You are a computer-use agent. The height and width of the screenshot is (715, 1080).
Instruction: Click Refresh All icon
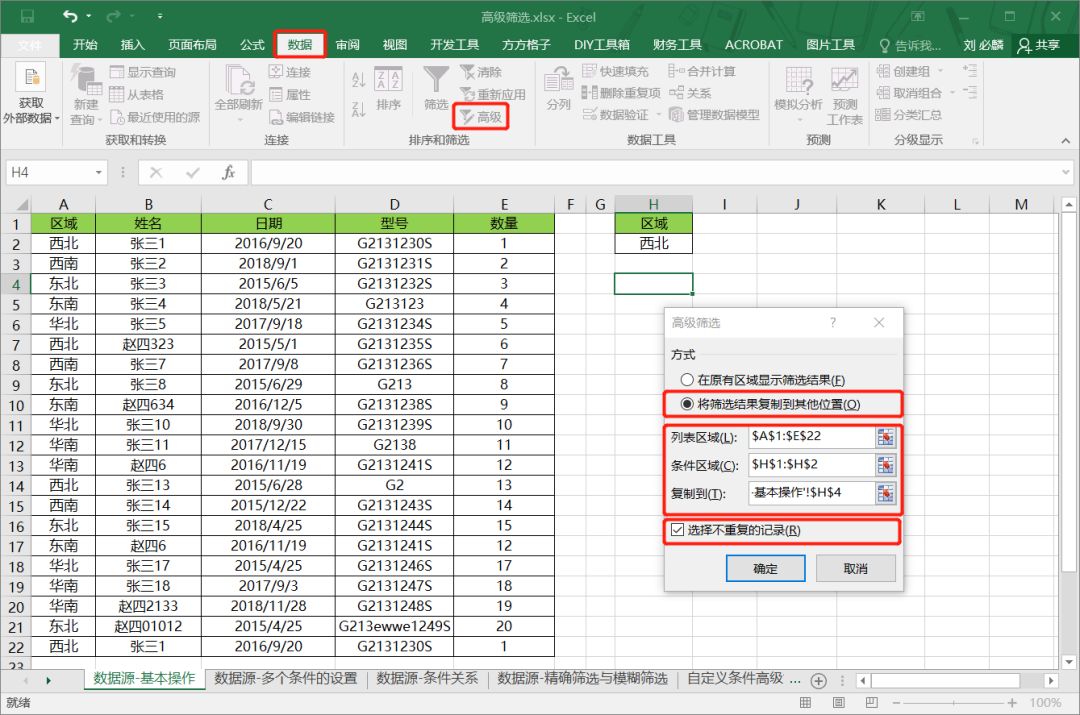click(x=239, y=80)
